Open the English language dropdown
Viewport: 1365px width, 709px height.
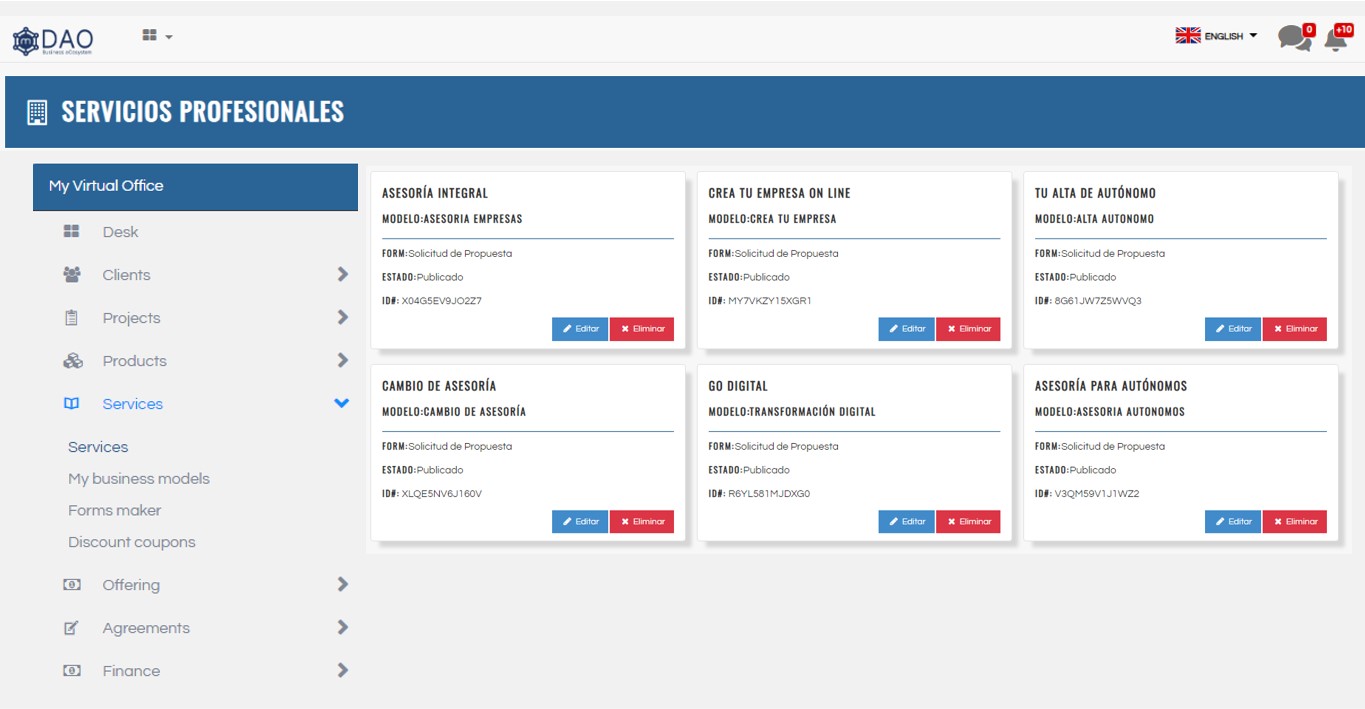tap(1216, 36)
